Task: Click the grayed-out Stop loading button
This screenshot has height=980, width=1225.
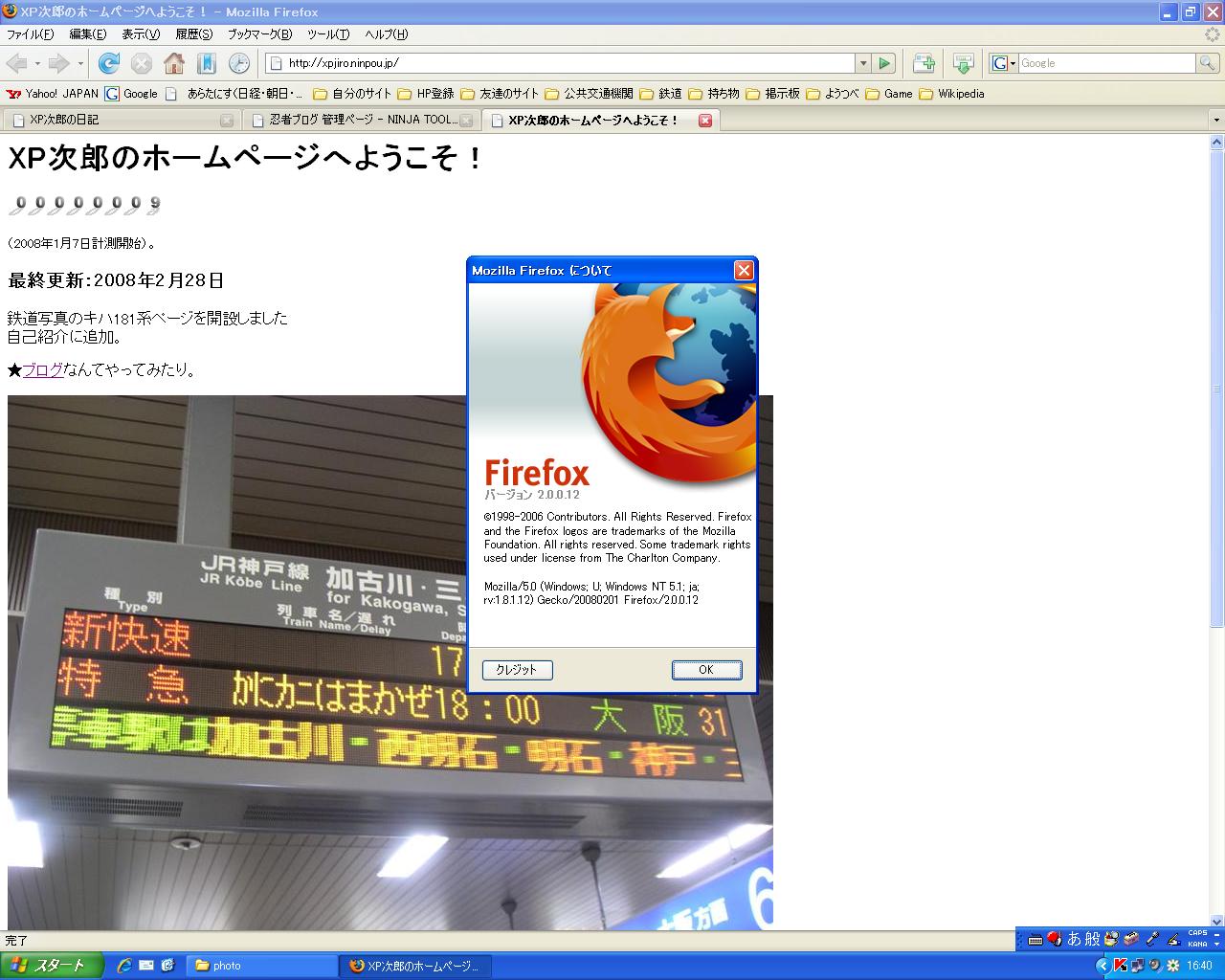Action: coord(142,63)
